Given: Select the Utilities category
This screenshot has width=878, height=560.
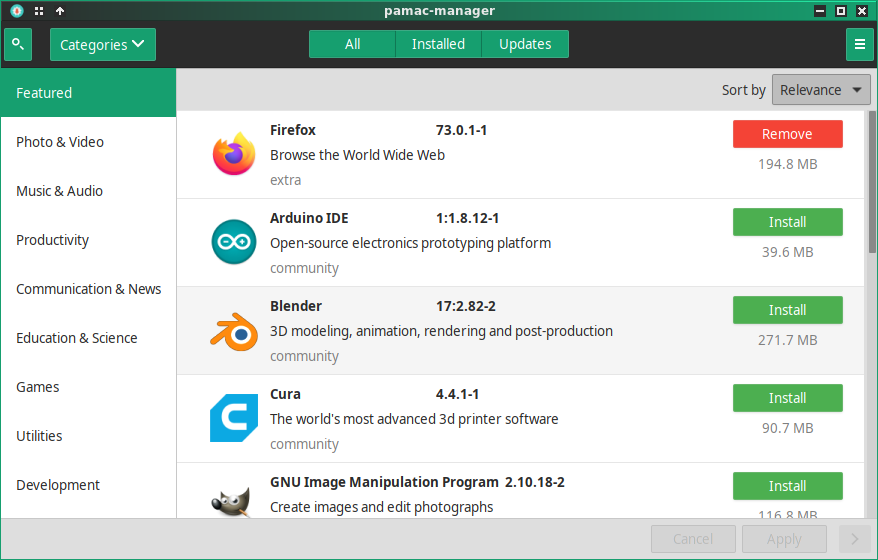Looking at the screenshot, I should (88, 436).
